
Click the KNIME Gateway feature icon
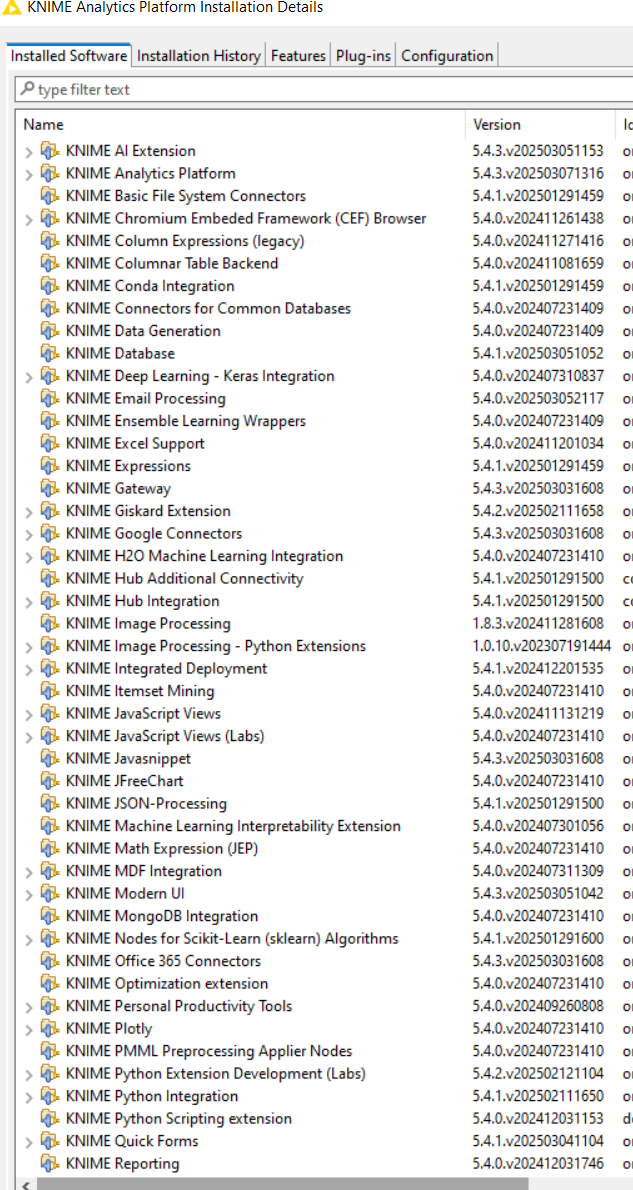point(50,489)
